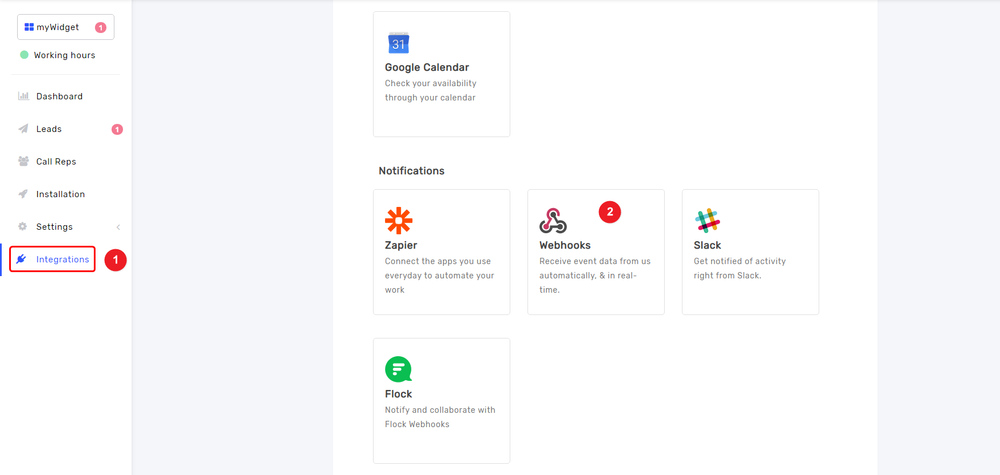The height and width of the screenshot is (475, 1000).
Task: Expand the Settings submenu chevron
Action: point(118,227)
